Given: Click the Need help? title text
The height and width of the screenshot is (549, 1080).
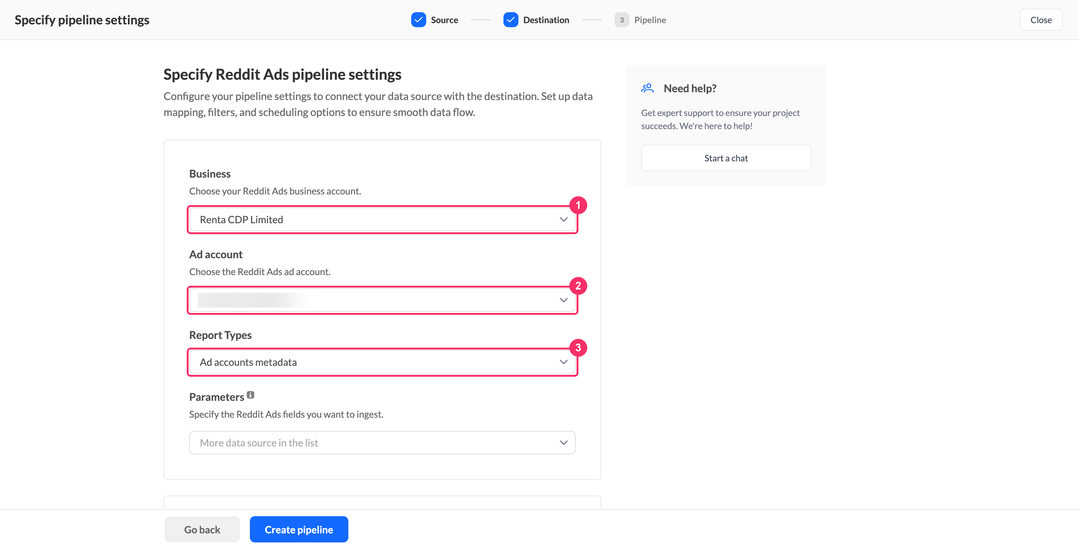Looking at the screenshot, I should 690,88.
